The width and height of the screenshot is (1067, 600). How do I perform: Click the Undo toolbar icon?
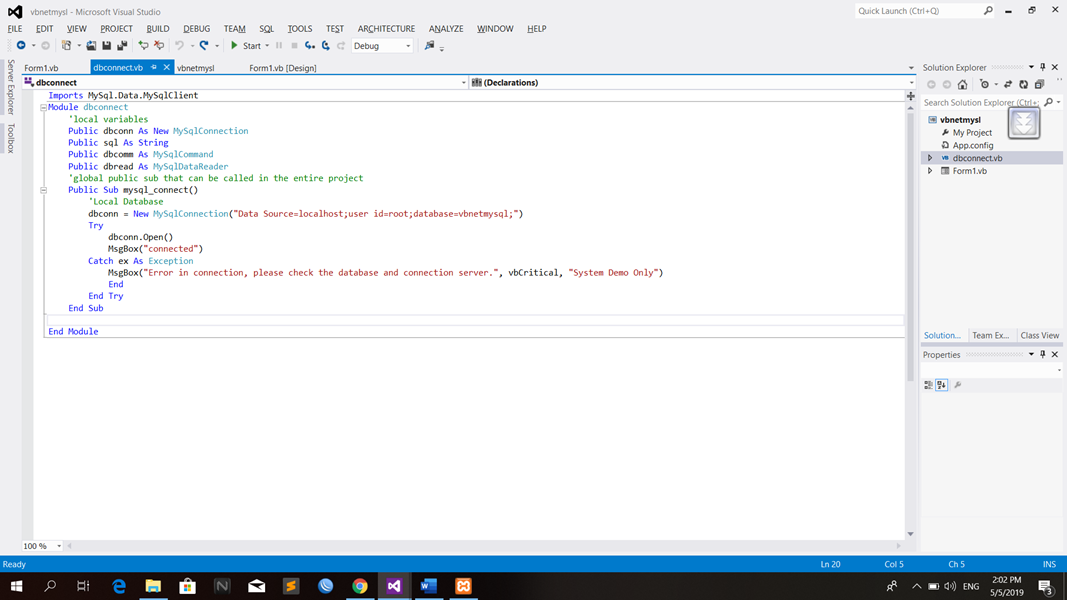point(180,46)
